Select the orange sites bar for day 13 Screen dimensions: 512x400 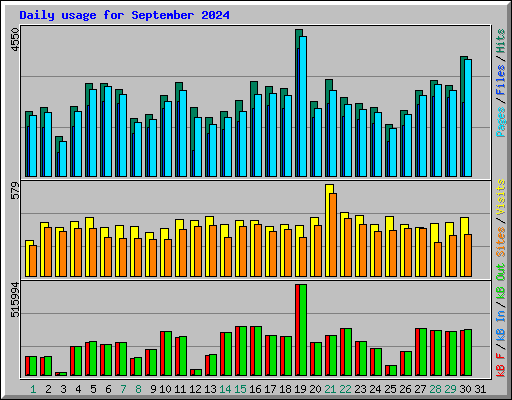tap(213, 251)
